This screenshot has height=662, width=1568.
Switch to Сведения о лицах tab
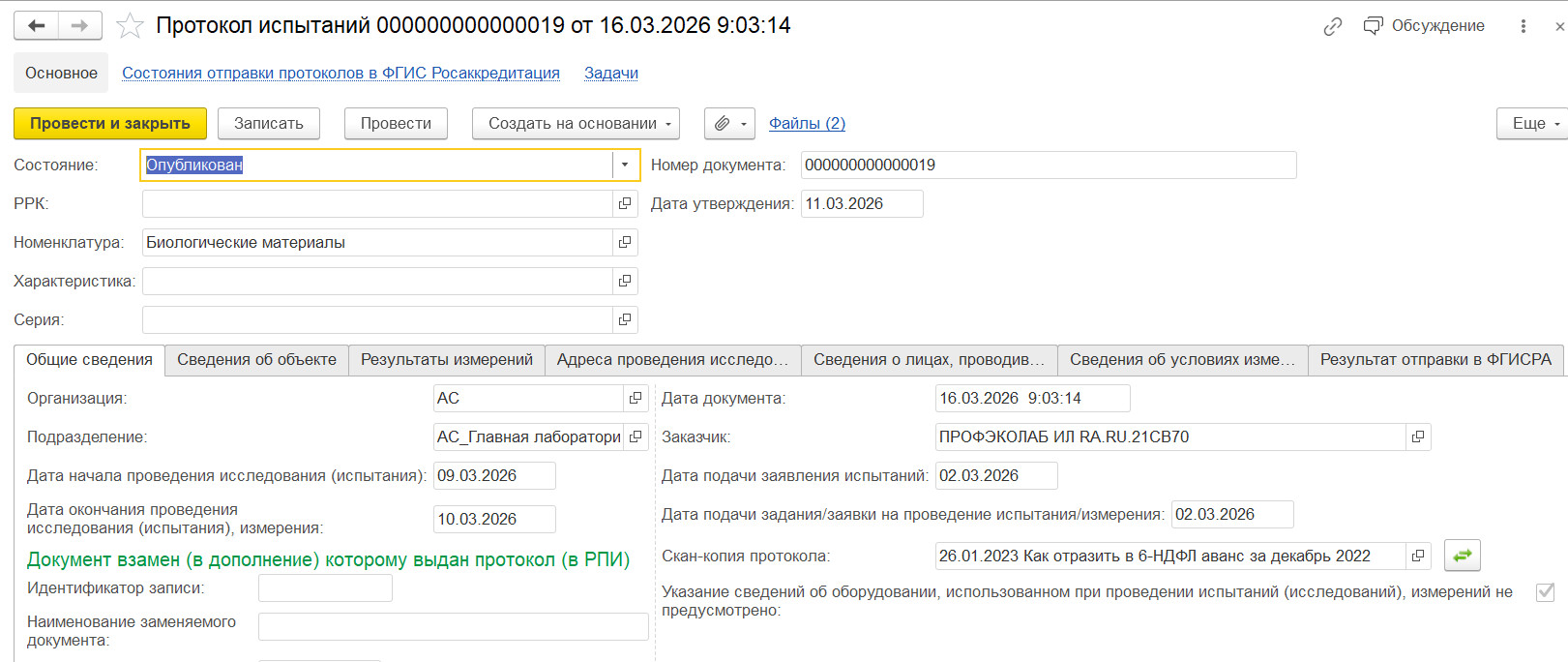click(930, 360)
